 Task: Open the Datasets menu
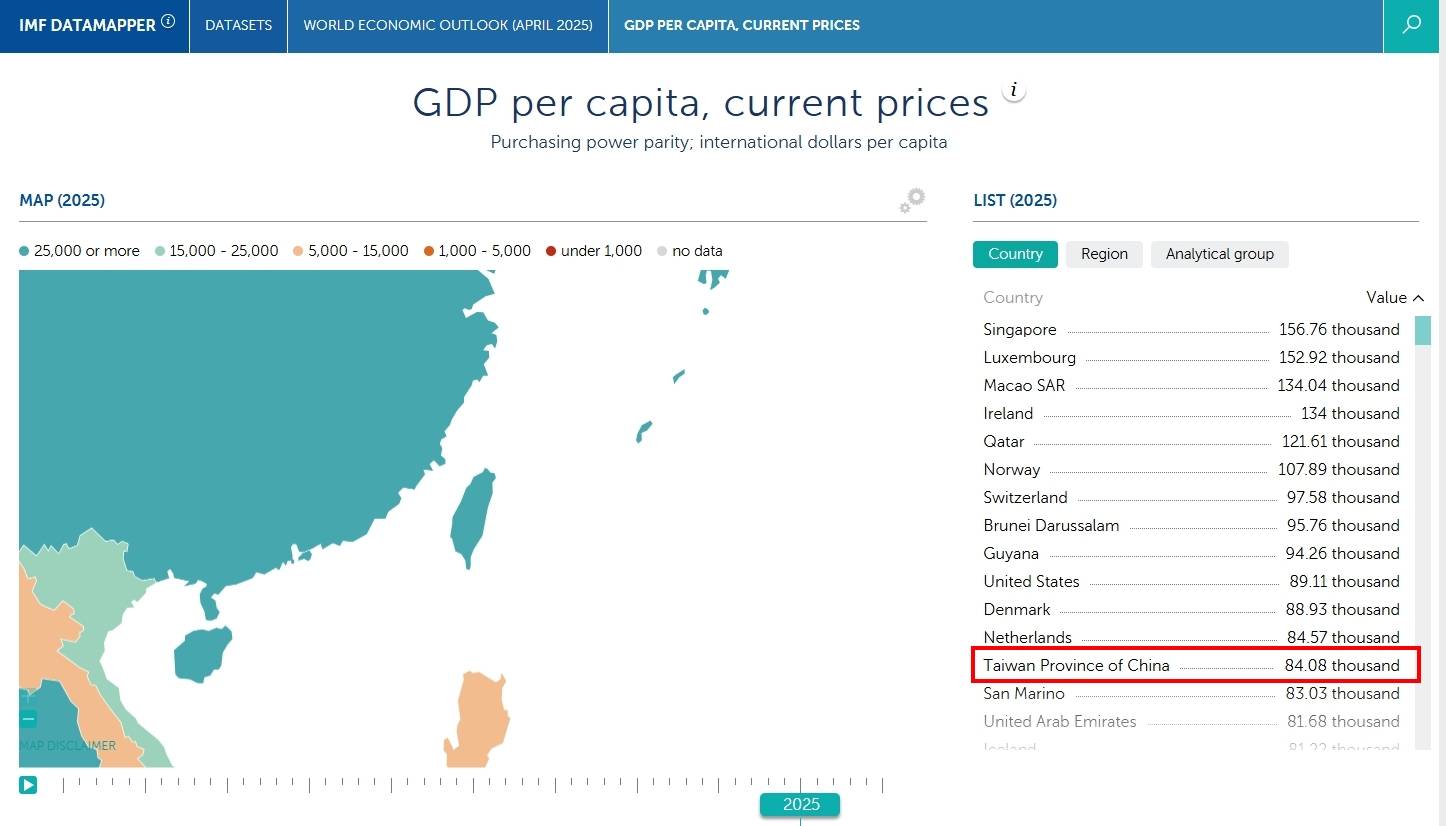coord(238,25)
